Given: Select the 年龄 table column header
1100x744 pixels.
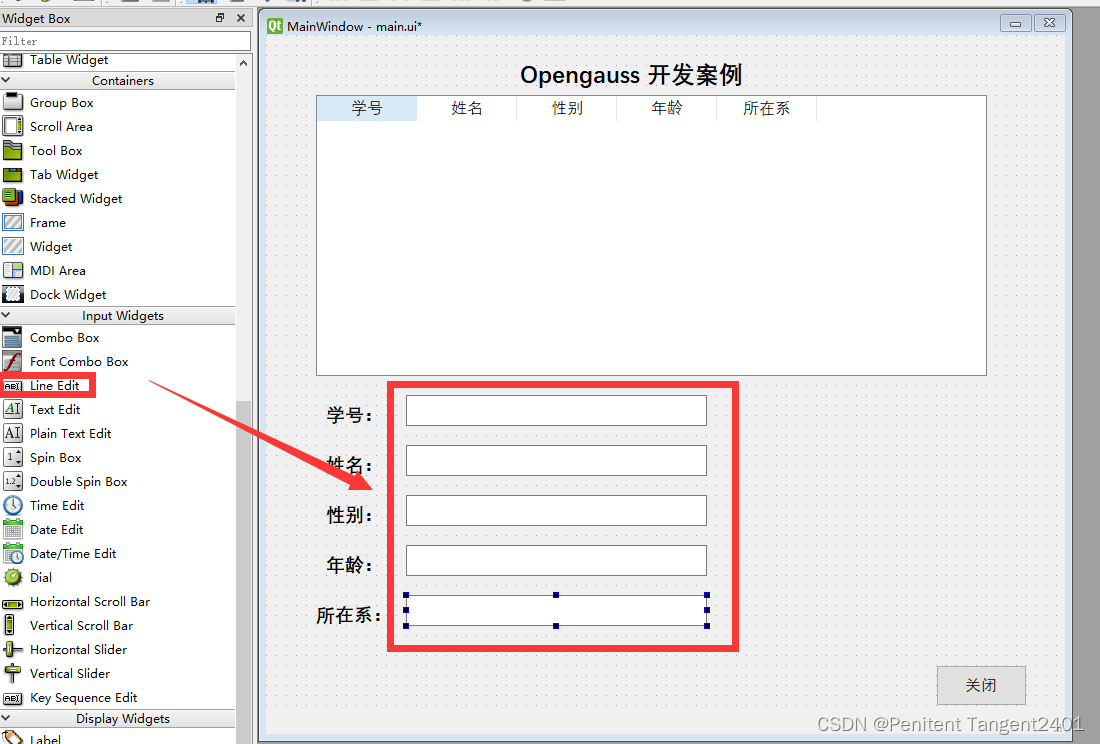Looking at the screenshot, I should [666, 108].
